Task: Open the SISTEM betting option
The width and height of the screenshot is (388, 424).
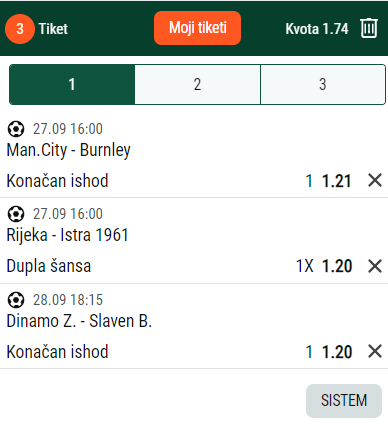Action: tap(344, 400)
